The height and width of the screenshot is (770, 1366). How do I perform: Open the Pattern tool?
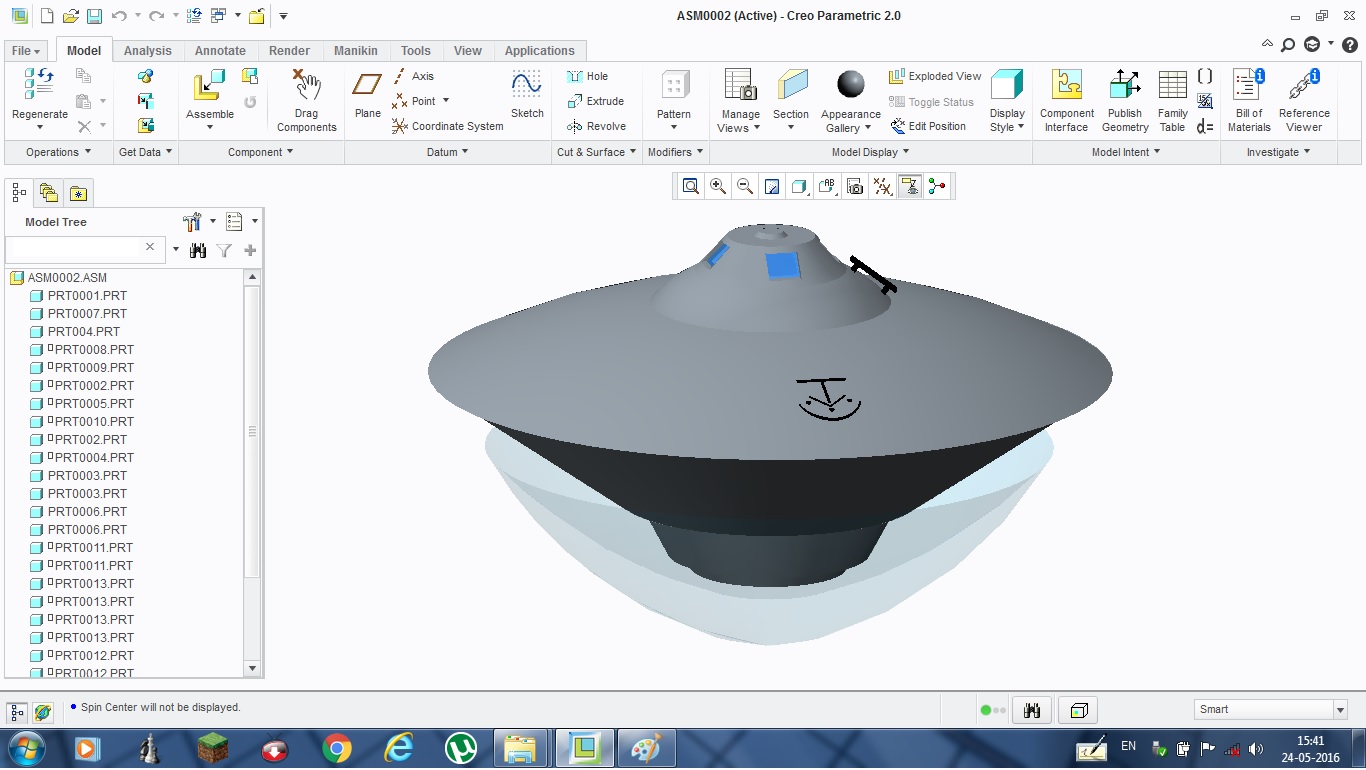click(x=674, y=100)
